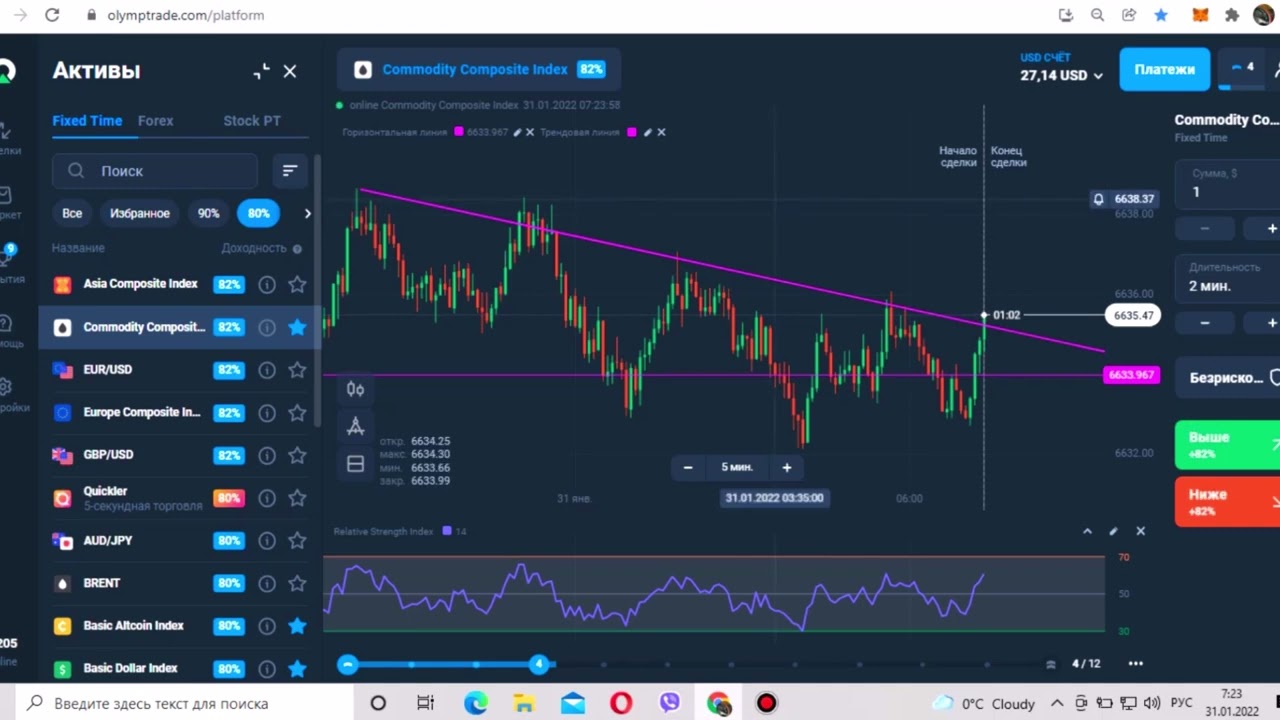The image size is (1280, 720).
Task: Close the Relative Strength Index indicator
Action: tap(1140, 531)
